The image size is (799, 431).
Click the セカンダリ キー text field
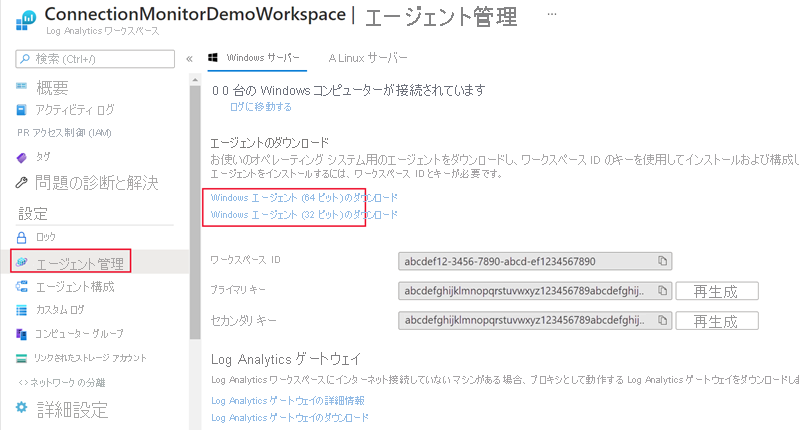click(535, 320)
